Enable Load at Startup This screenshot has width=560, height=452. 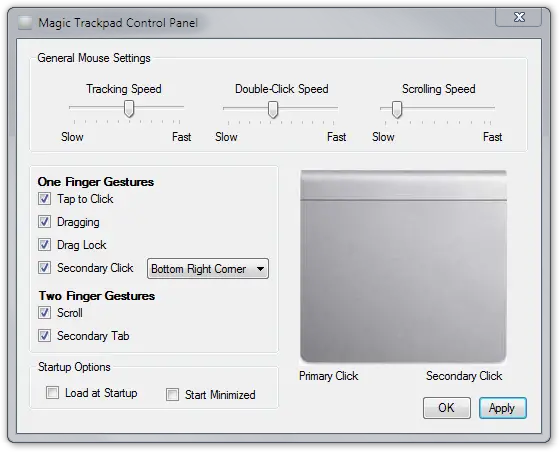pyautogui.click(x=52, y=393)
